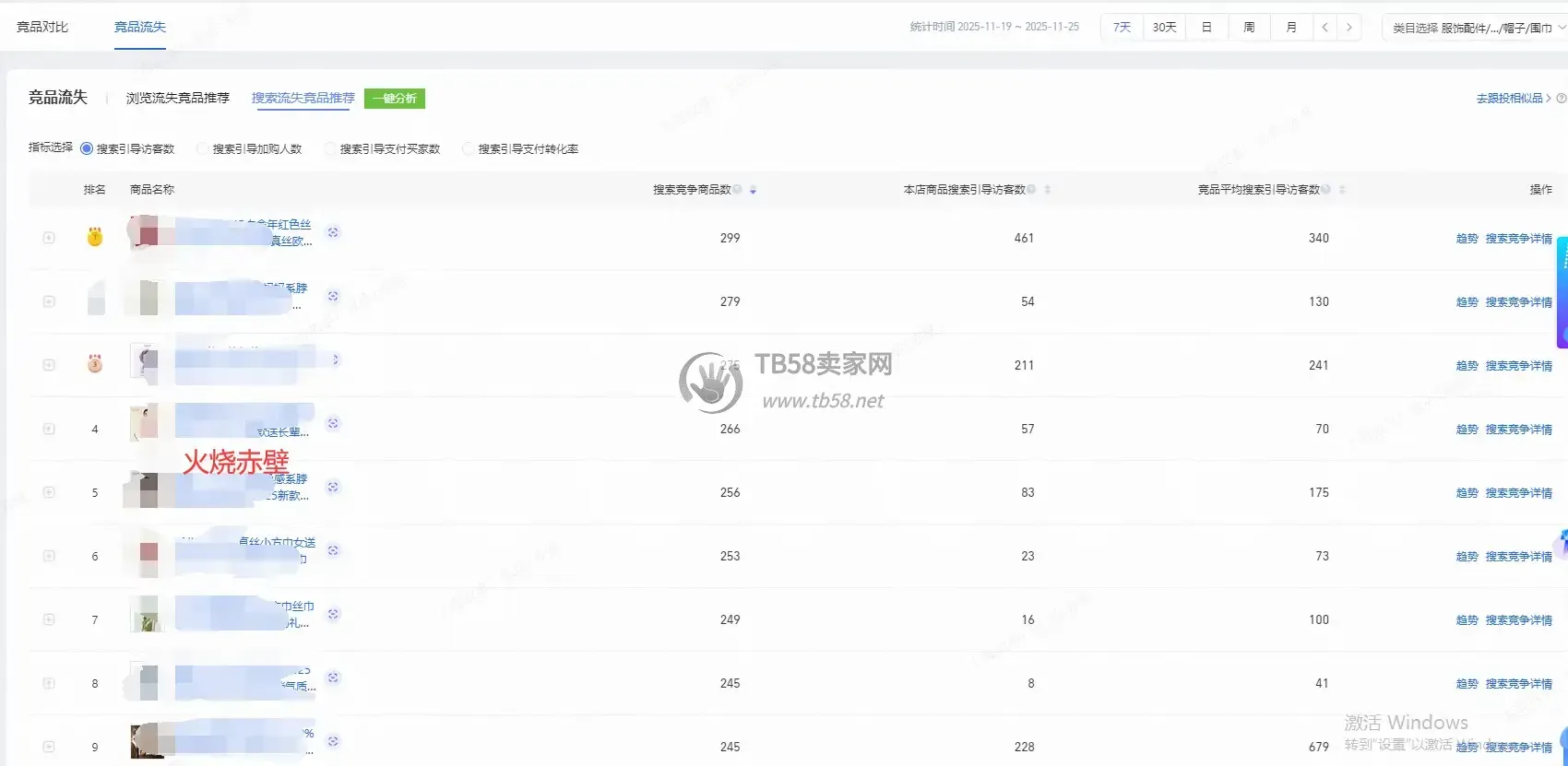Screen dimensions: 1568x766
Task: Expand the third-ranked product row
Action: [49, 365]
